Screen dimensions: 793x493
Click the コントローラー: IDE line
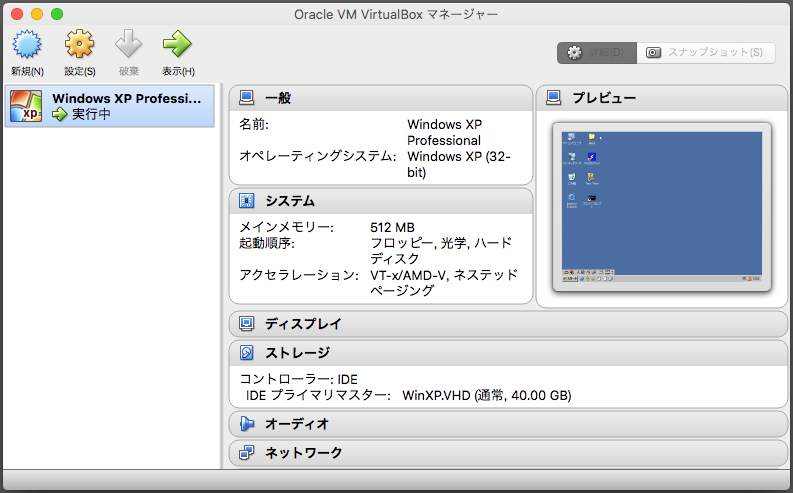click(298, 379)
